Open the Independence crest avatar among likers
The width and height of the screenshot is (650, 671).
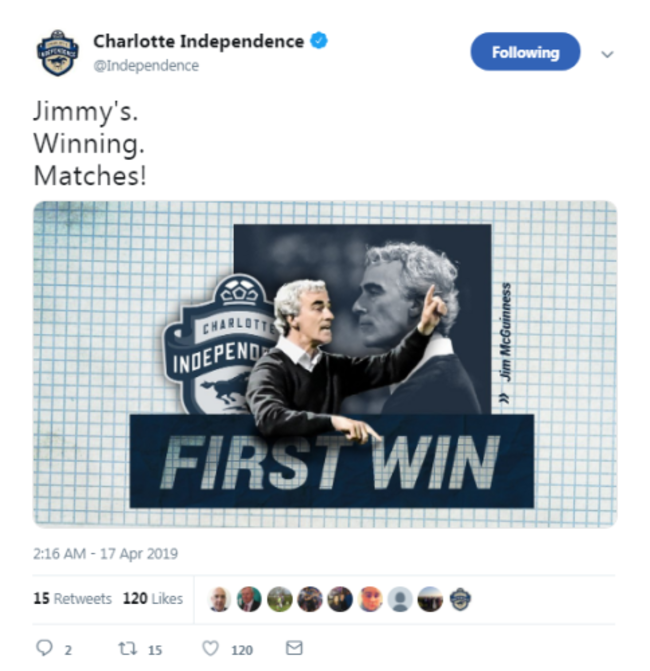pos(460,599)
